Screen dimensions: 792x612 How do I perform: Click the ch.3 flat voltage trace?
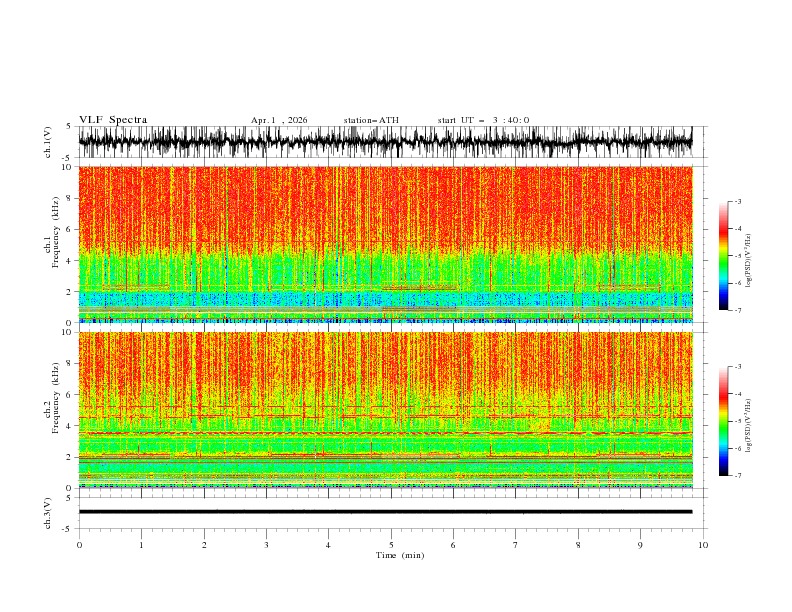[385, 512]
